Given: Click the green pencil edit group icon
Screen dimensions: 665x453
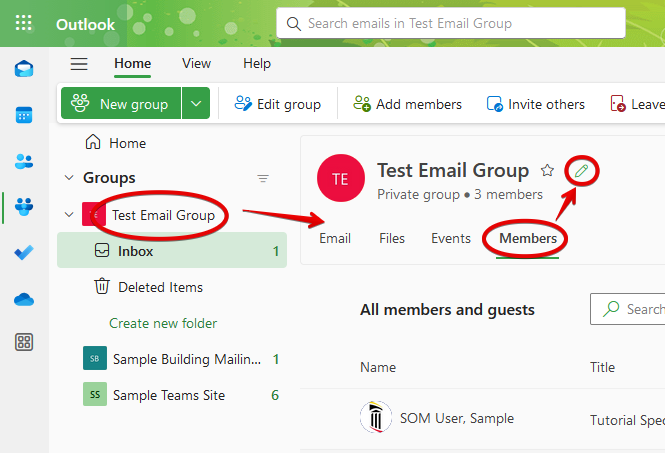Looking at the screenshot, I should 580,171.
